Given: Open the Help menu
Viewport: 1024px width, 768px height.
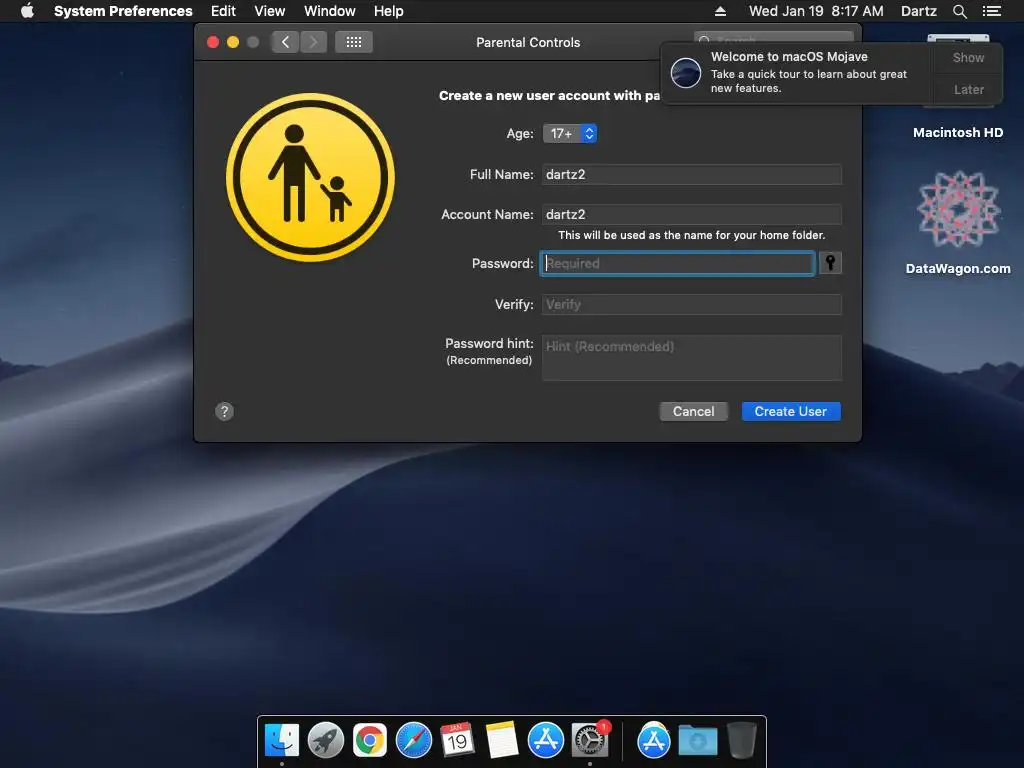Looking at the screenshot, I should pyautogui.click(x=388, y=11).
